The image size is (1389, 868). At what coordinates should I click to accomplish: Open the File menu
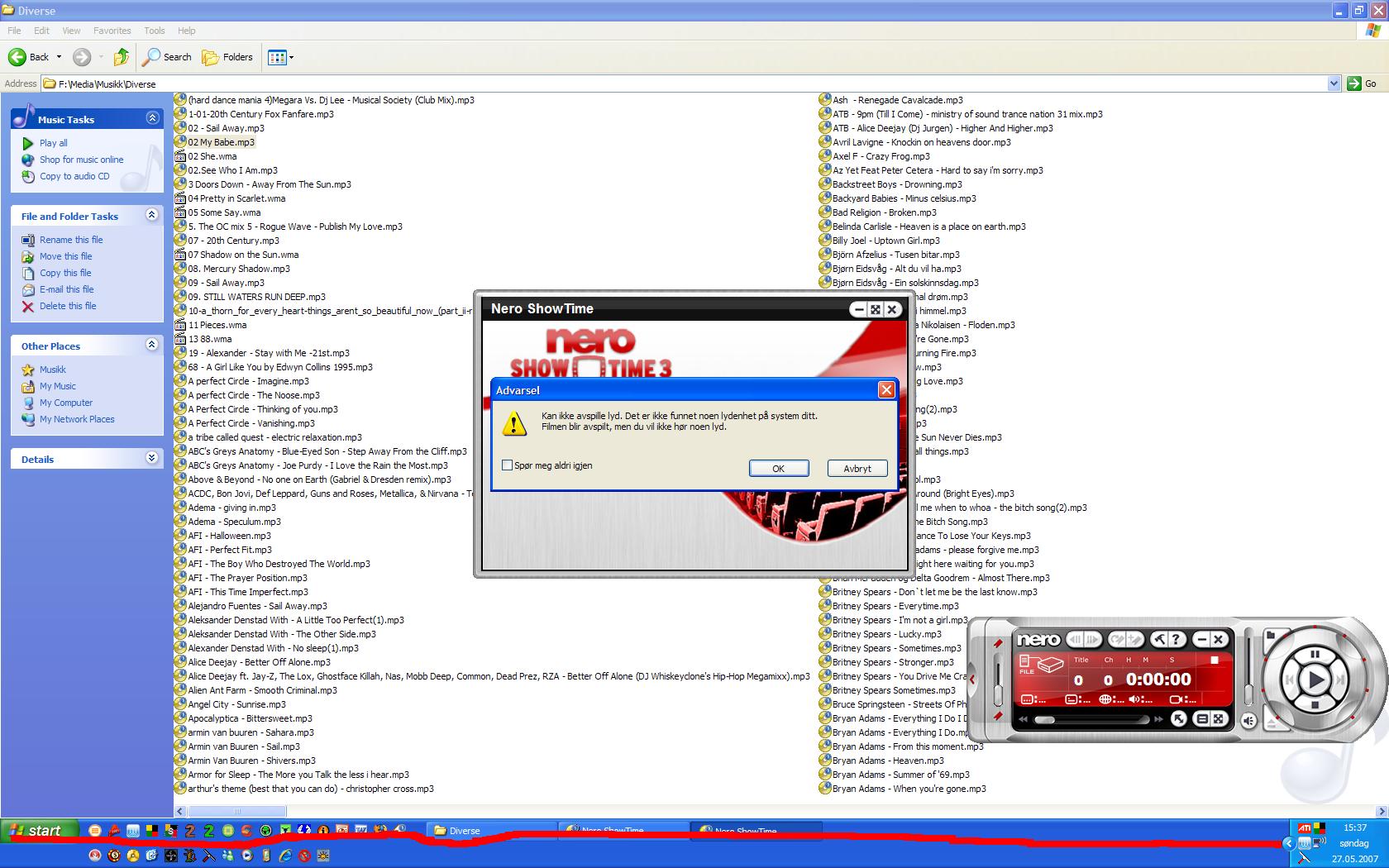coord(14,31)
